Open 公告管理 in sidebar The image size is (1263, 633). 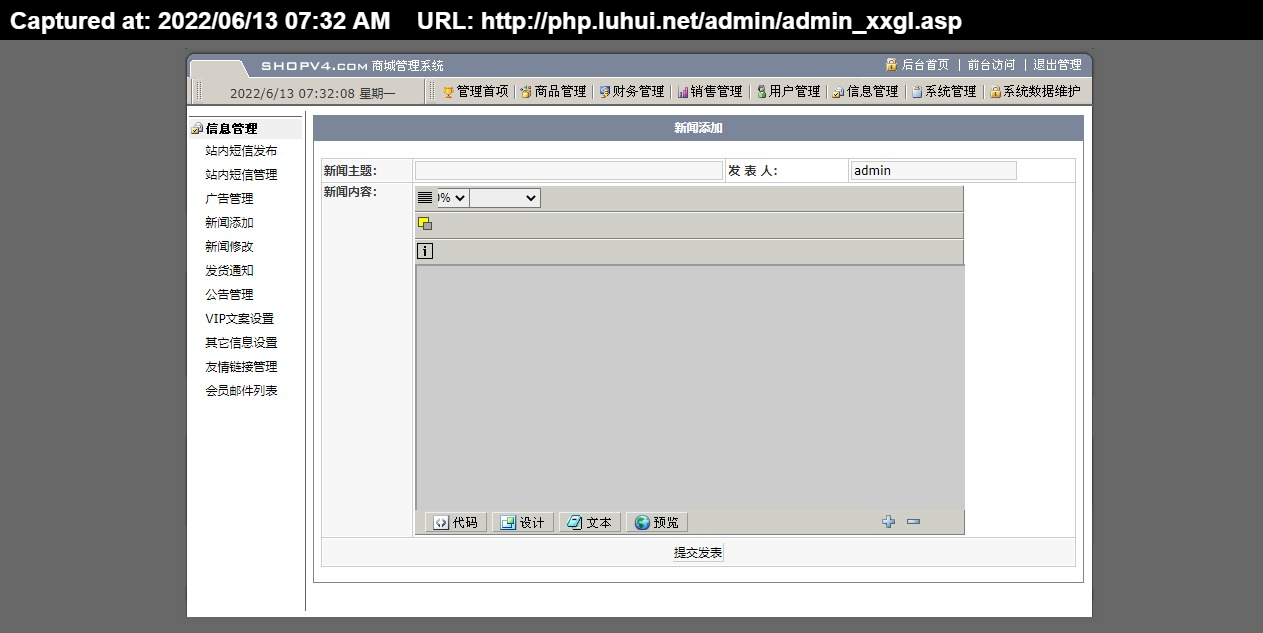[x=229, y=295]
